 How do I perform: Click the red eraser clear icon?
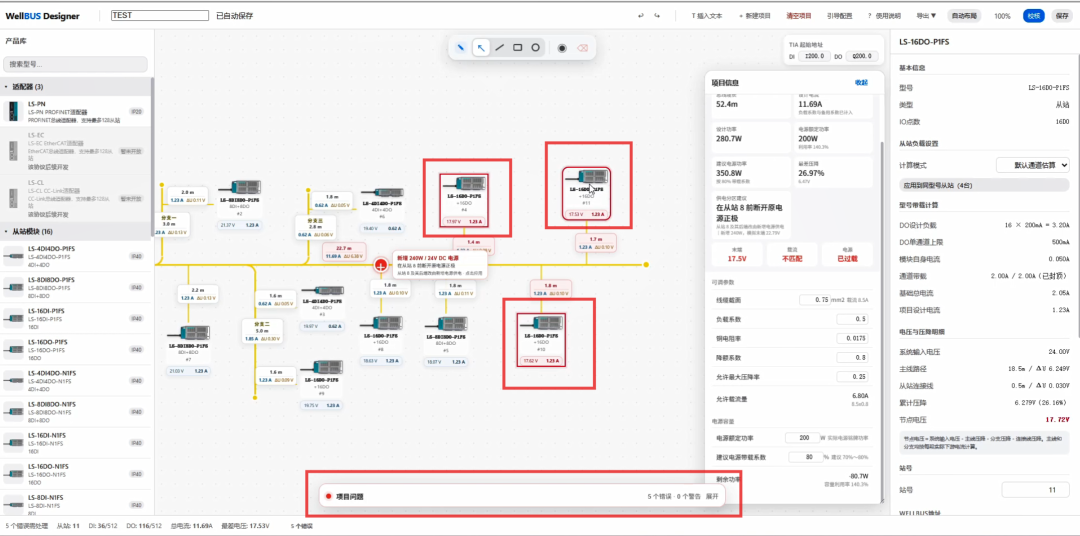pyautogui.click(x=582, y=48)
